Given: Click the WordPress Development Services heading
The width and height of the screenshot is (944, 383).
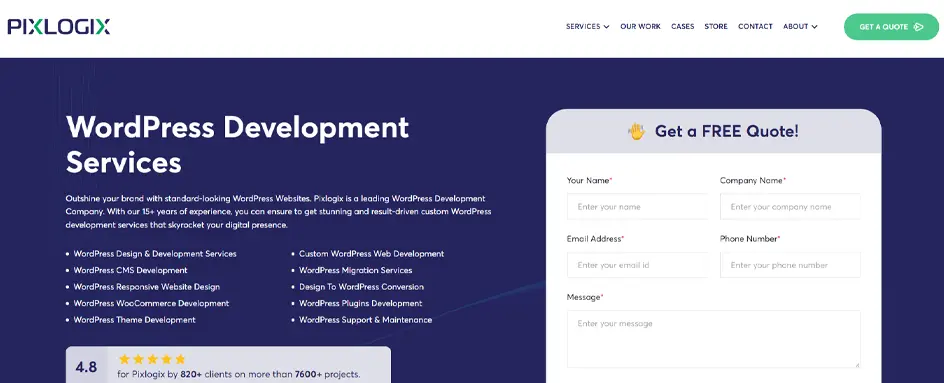Looking at the screenshot, I should pyautogui.click(x=237, y=145).
